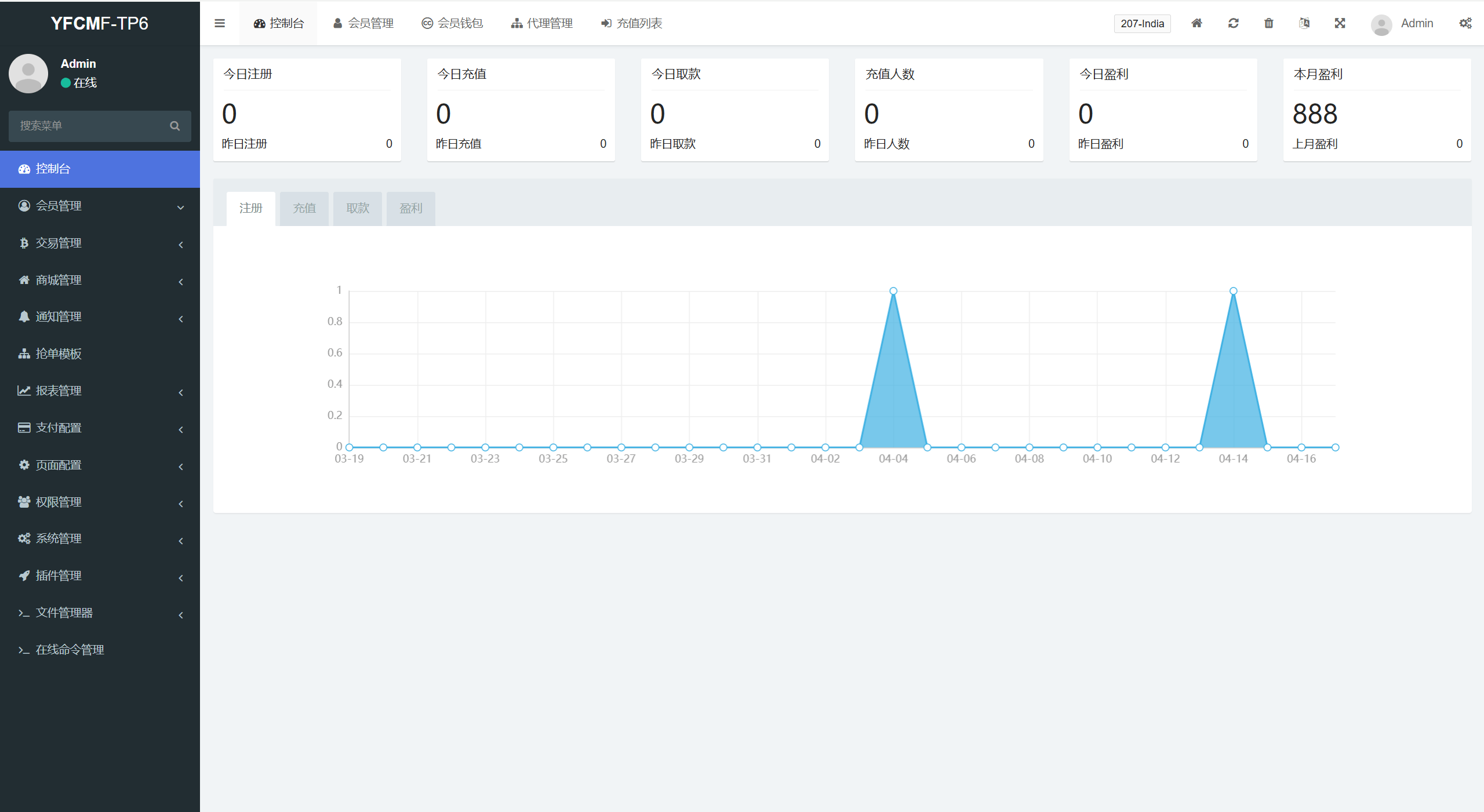Image resolution: width=1484 pixels, height=812 pixels.
Task: Switch to the 盈利 chart tab
Action: (410, 208)
